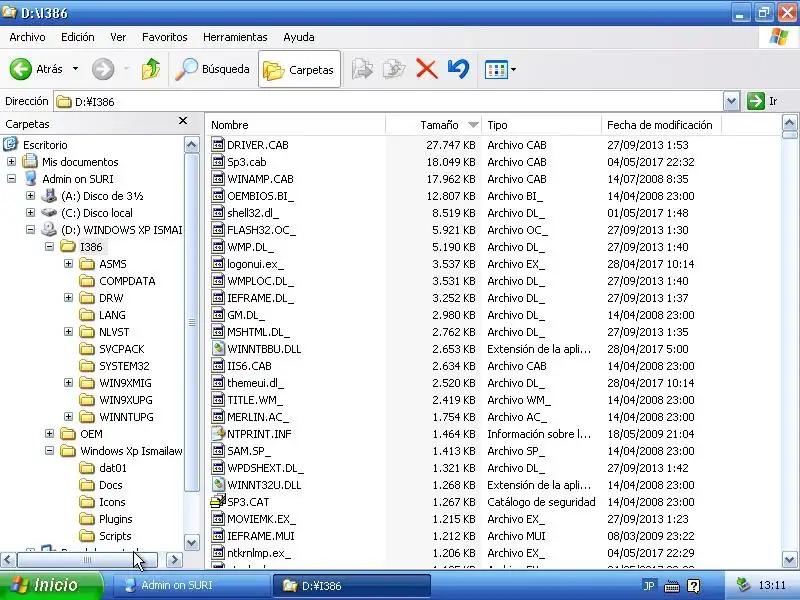This screenshot has width=800, height=600.
Task: Collapse the I386 folder node
Action: coord(49,246)
